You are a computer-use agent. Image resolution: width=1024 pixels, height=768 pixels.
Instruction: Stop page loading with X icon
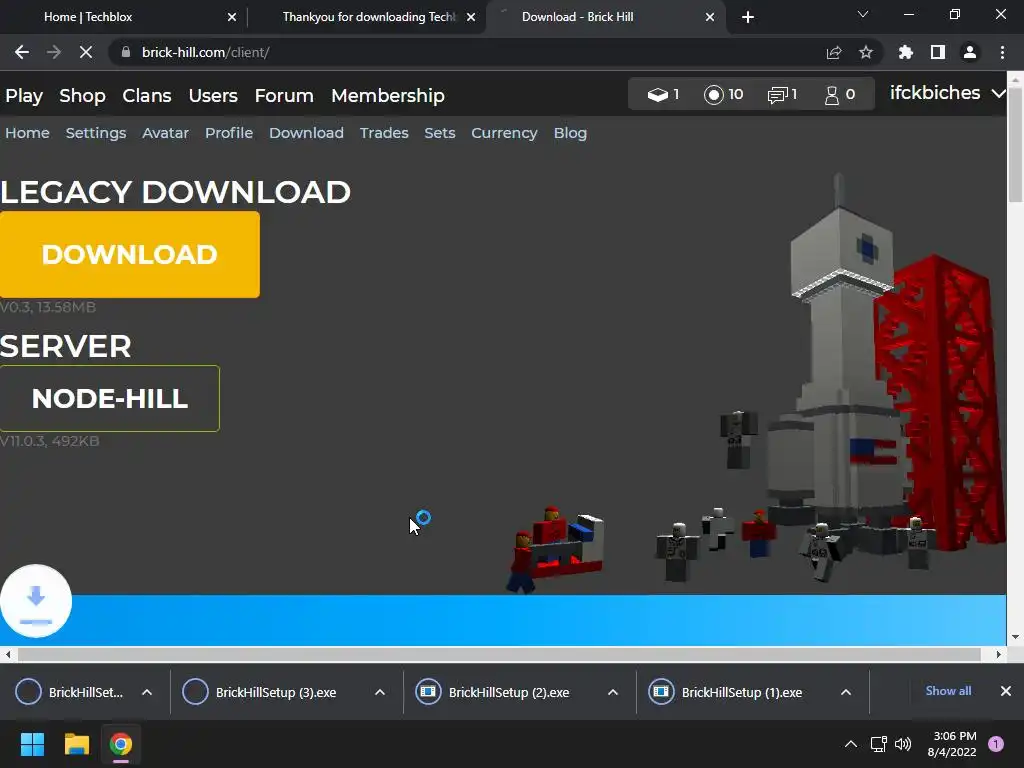pos(86,52)
